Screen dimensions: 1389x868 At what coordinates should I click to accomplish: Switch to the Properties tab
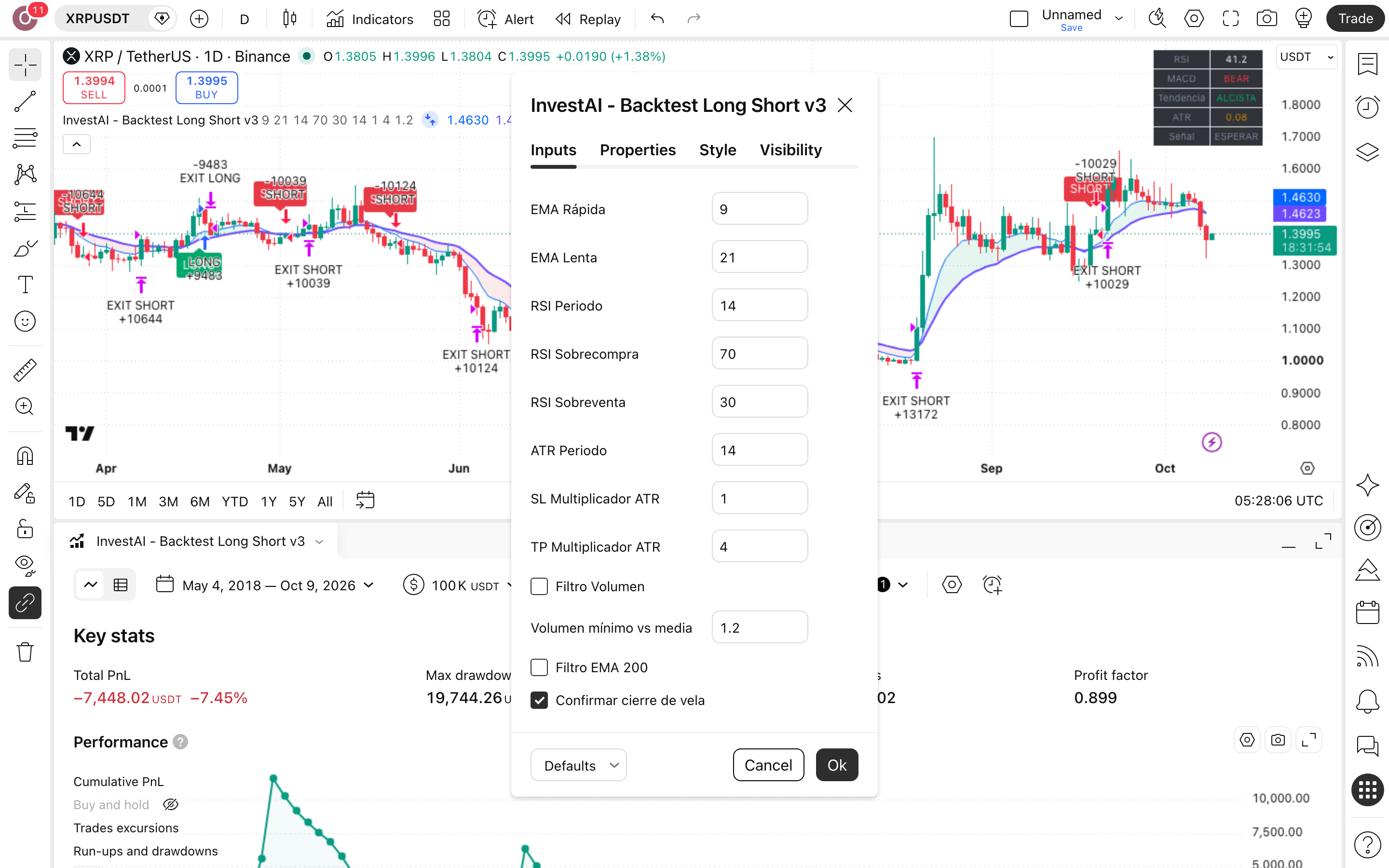click(638, 150)
